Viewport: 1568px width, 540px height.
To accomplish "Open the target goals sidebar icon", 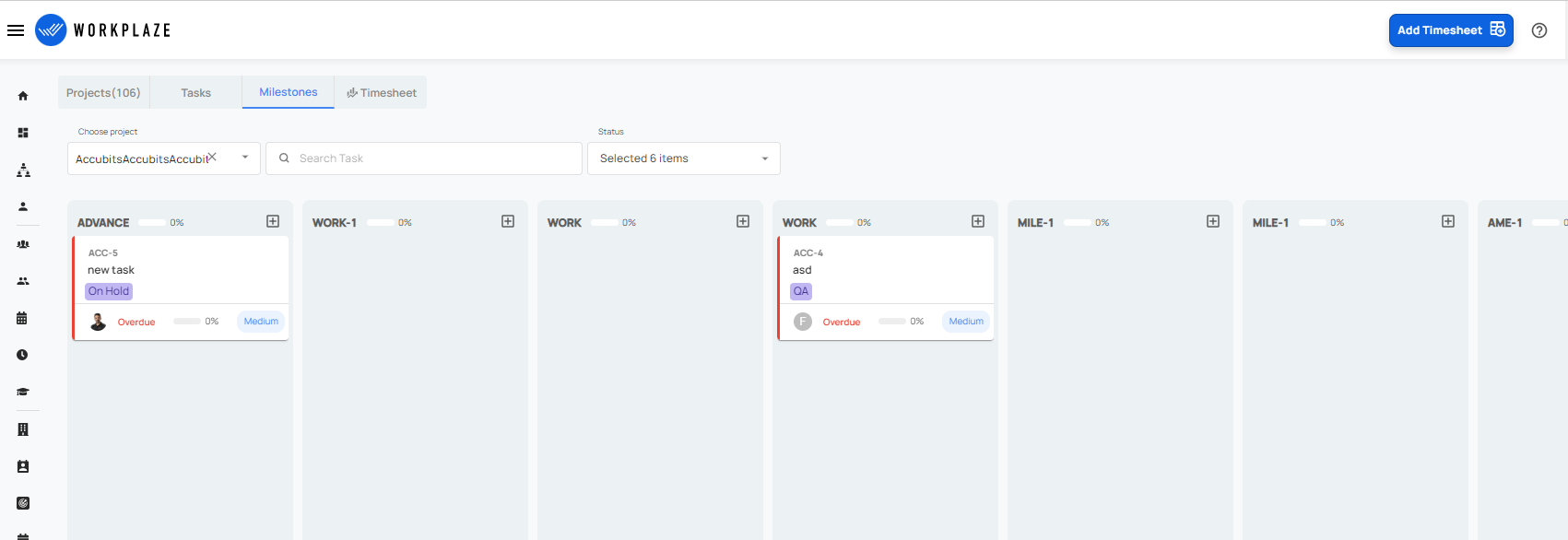I will (23, 503).
